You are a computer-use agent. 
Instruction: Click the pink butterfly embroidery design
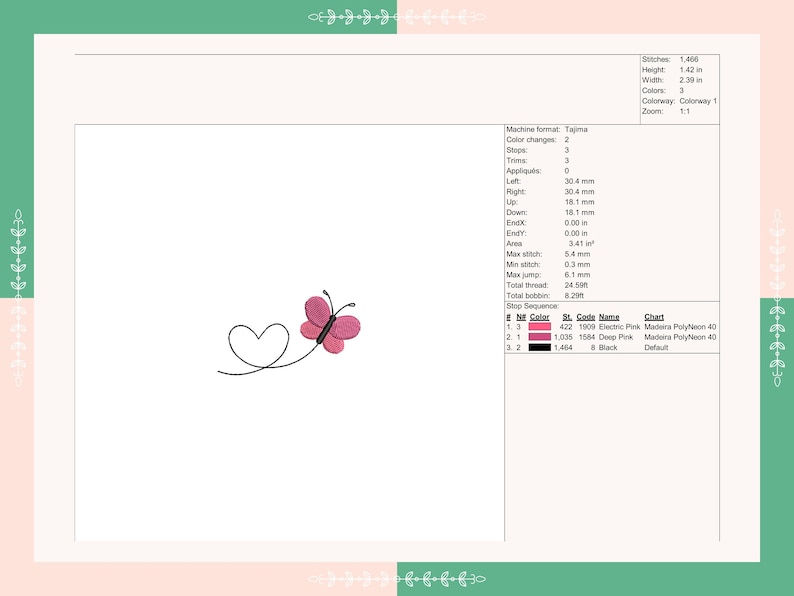(x=330, y=323)
